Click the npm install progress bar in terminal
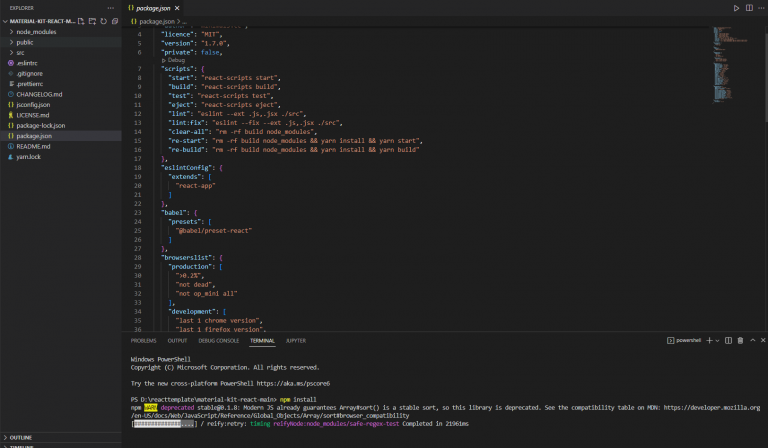768x448 pixels. point(164,424)
